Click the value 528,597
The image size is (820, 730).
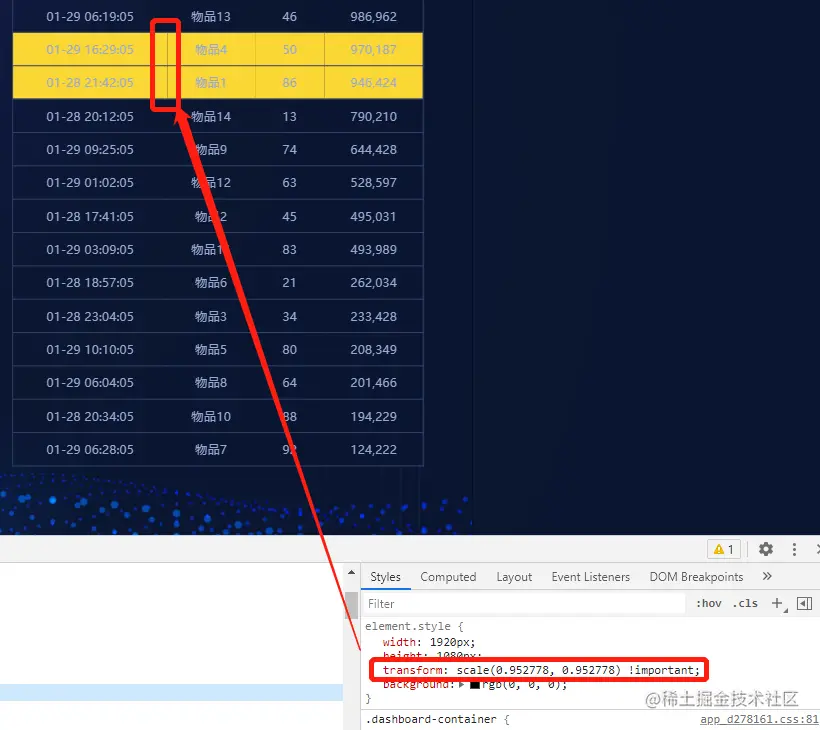373,182
